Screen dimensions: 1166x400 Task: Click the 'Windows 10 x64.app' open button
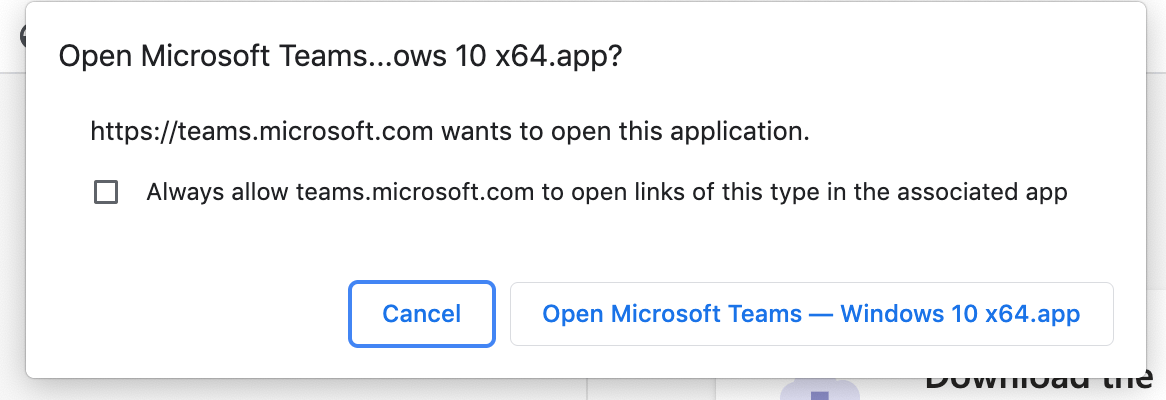point(811,313)
